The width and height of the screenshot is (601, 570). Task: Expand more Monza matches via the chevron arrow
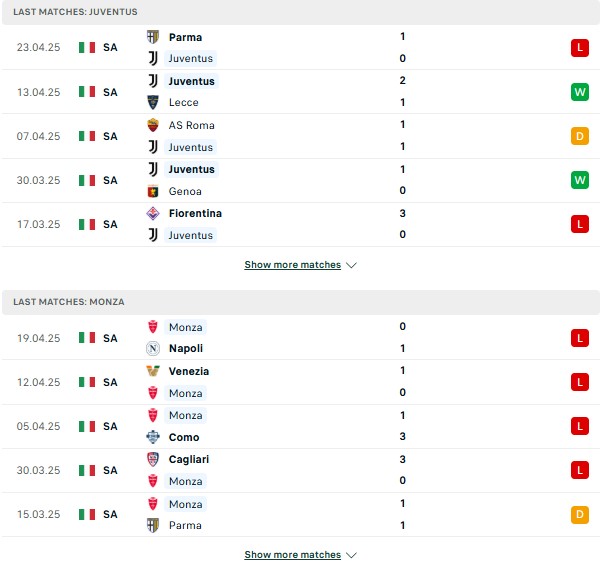pos(351,555)
